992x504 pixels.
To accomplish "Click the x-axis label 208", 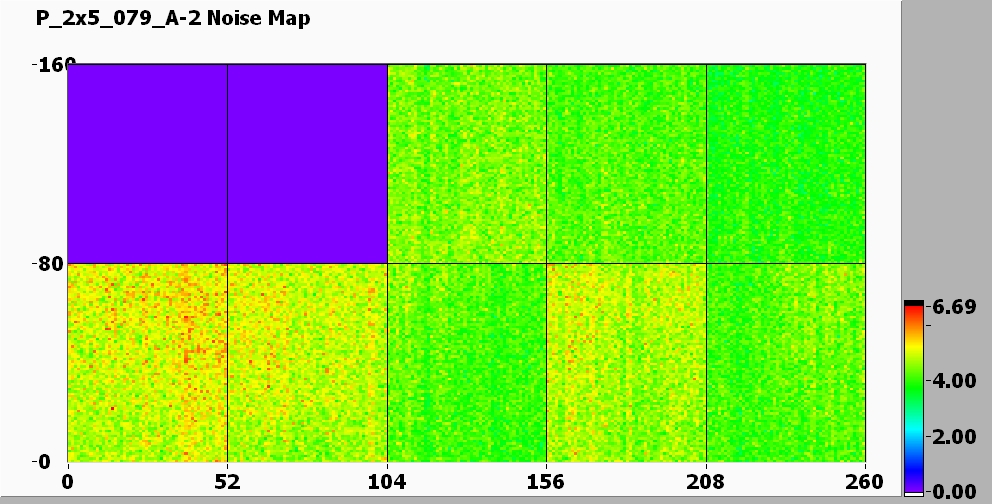I will [x=705, y=482].
